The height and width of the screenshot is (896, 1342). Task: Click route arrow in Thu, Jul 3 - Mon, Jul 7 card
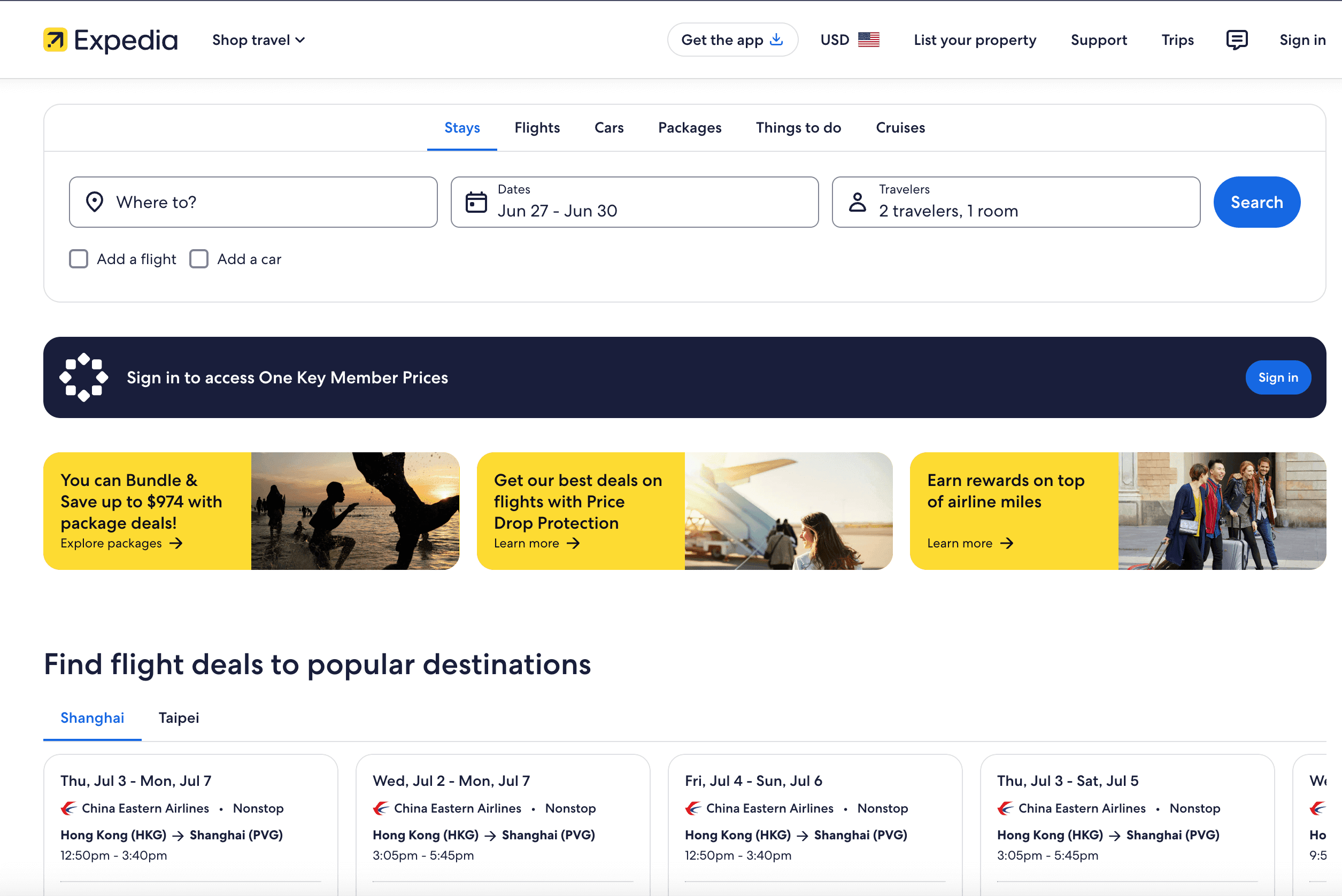tap(178, 836)
